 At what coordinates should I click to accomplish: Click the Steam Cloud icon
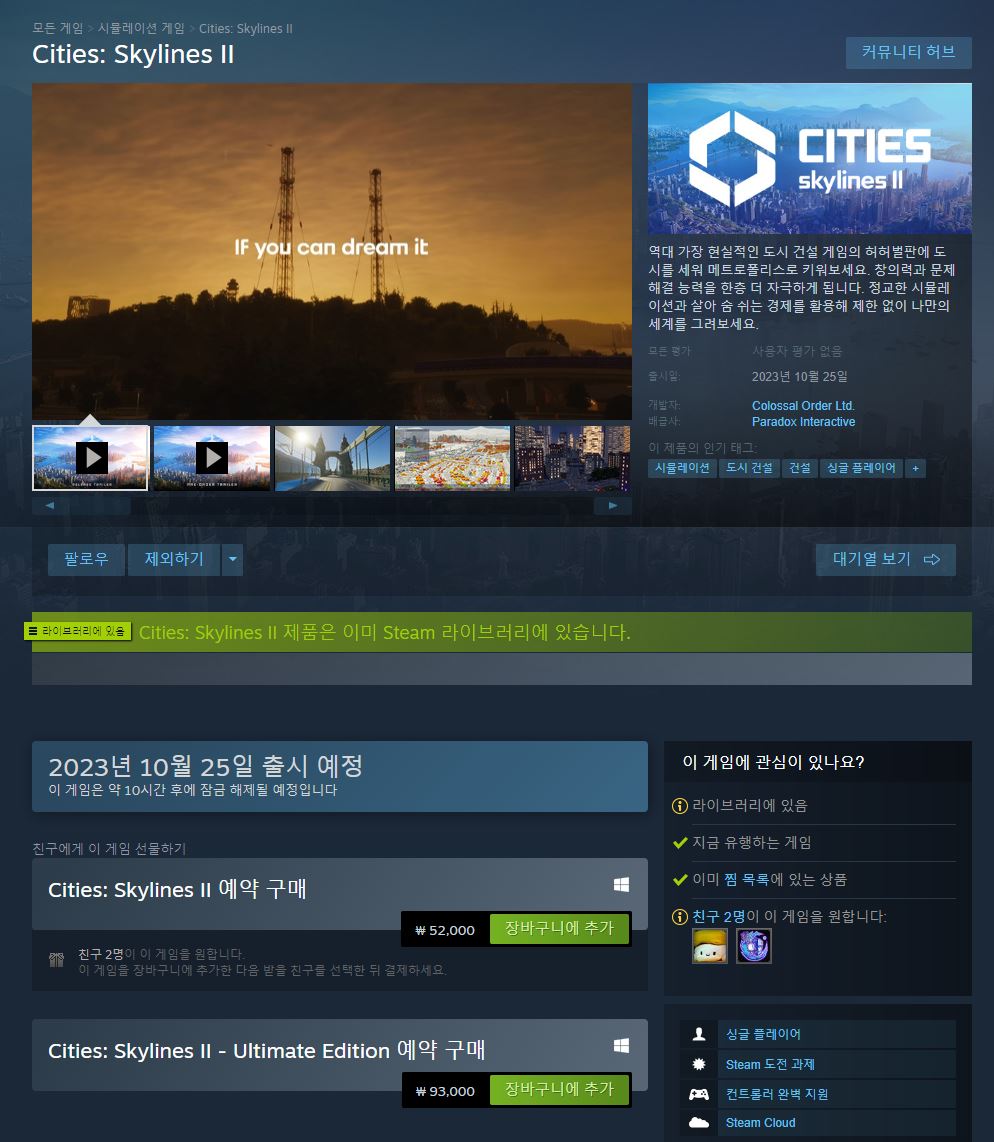[699, 1123]
